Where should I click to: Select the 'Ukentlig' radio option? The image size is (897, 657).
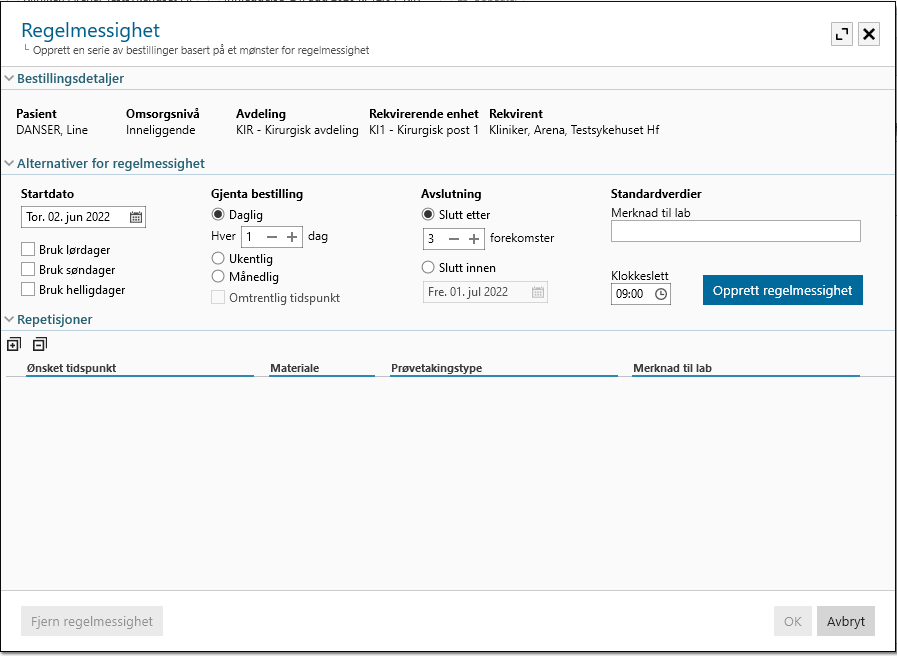[x=218, y=258]
